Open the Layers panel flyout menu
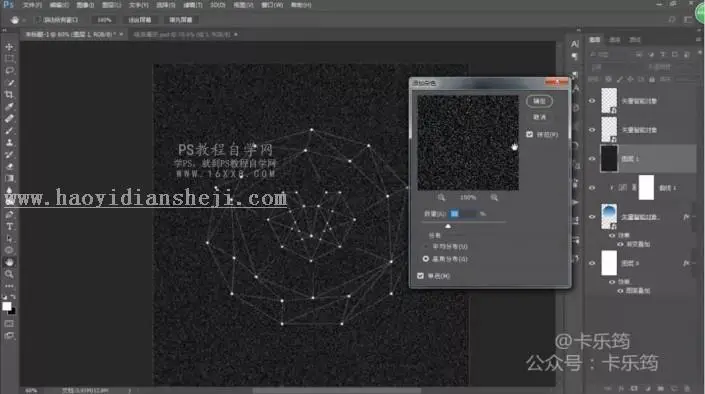 tap(698, 40)
